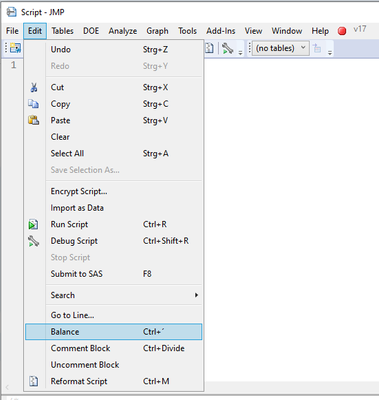Open the Add-Ins menu
Screen dimensions: 379x400
(221, 31)
